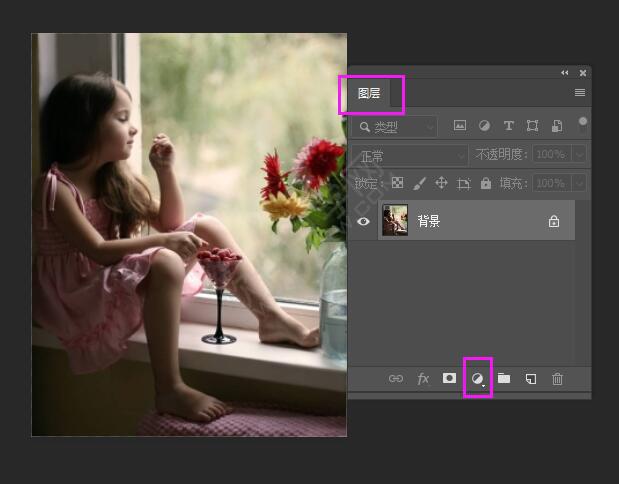Click the 不透明度 opacity value field
This screenshot has height=484, width=619.
551,154
